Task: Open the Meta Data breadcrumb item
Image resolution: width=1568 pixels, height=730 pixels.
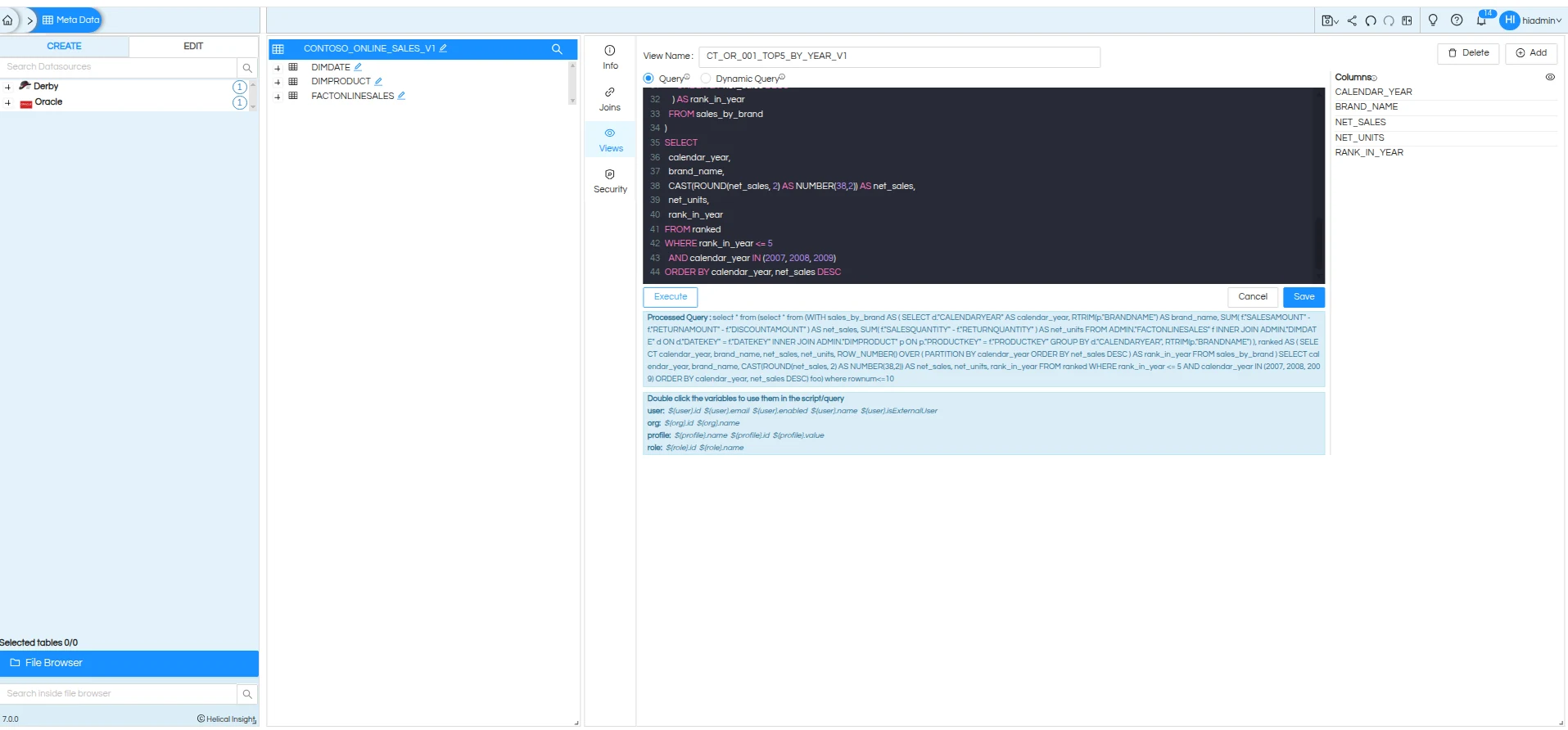Action: coord(70,20)
